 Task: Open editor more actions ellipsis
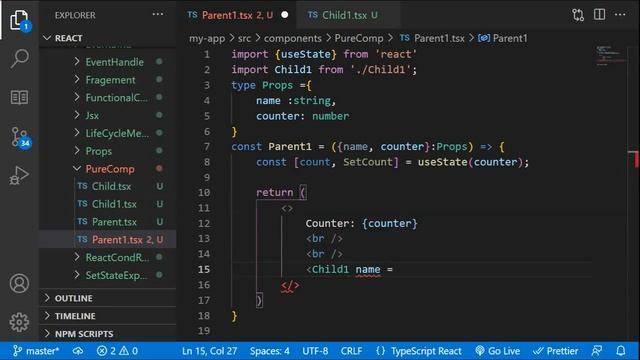click(620, 14)
